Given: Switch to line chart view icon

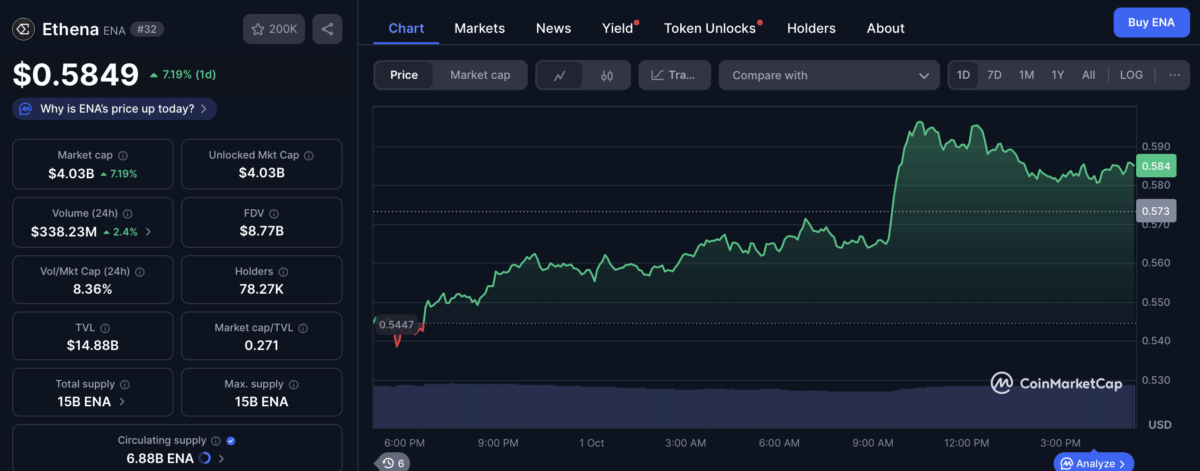Looking at the screenshot, I should click(x=560, y=75).
